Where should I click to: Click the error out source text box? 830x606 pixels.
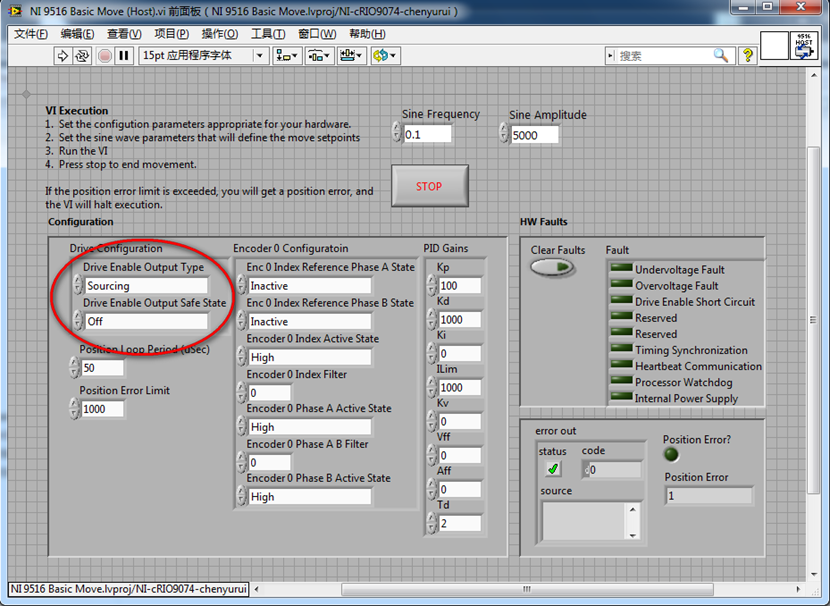click(x=585, y=521)
